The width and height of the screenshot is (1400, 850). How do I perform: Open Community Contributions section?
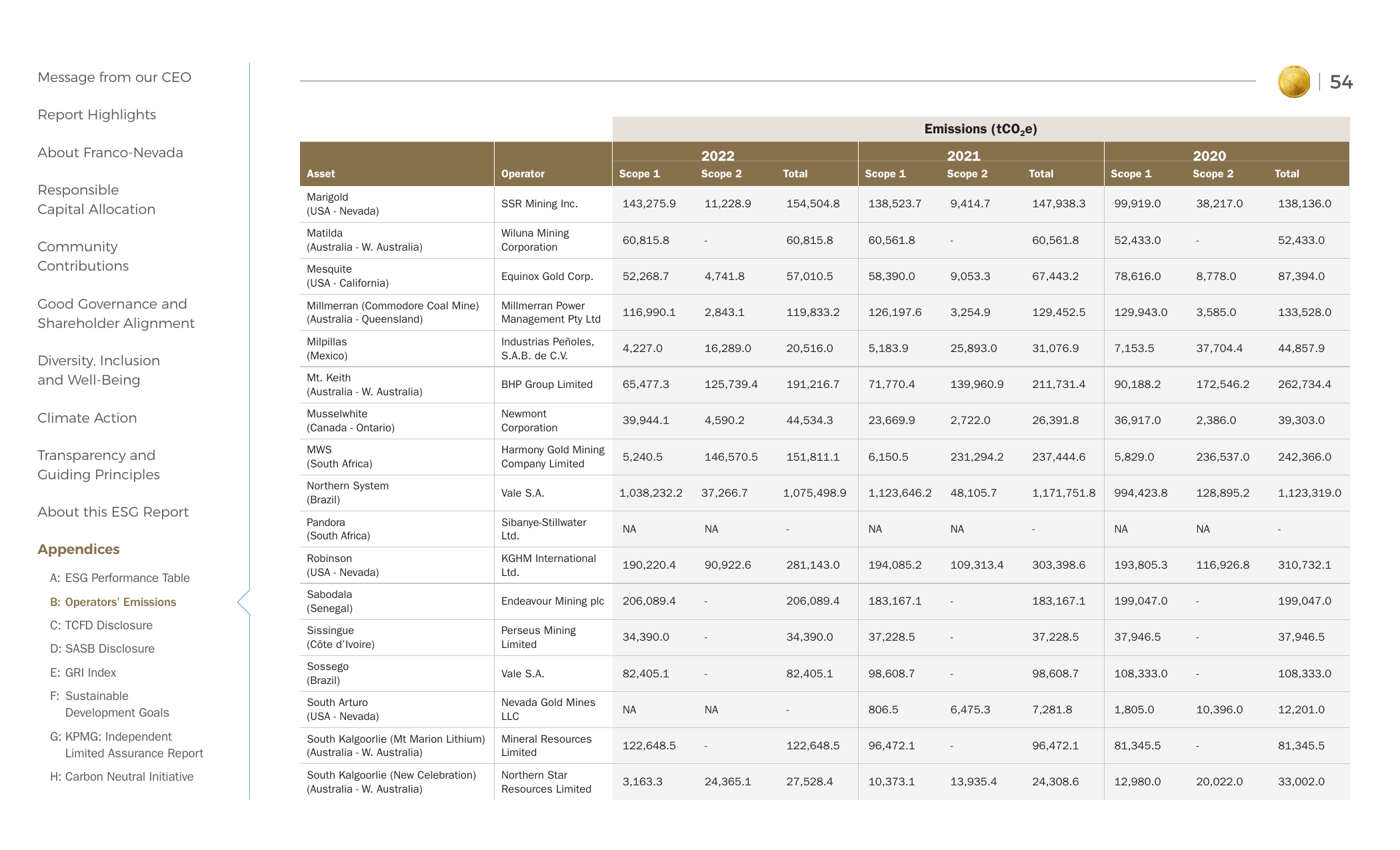click(83, 256)
